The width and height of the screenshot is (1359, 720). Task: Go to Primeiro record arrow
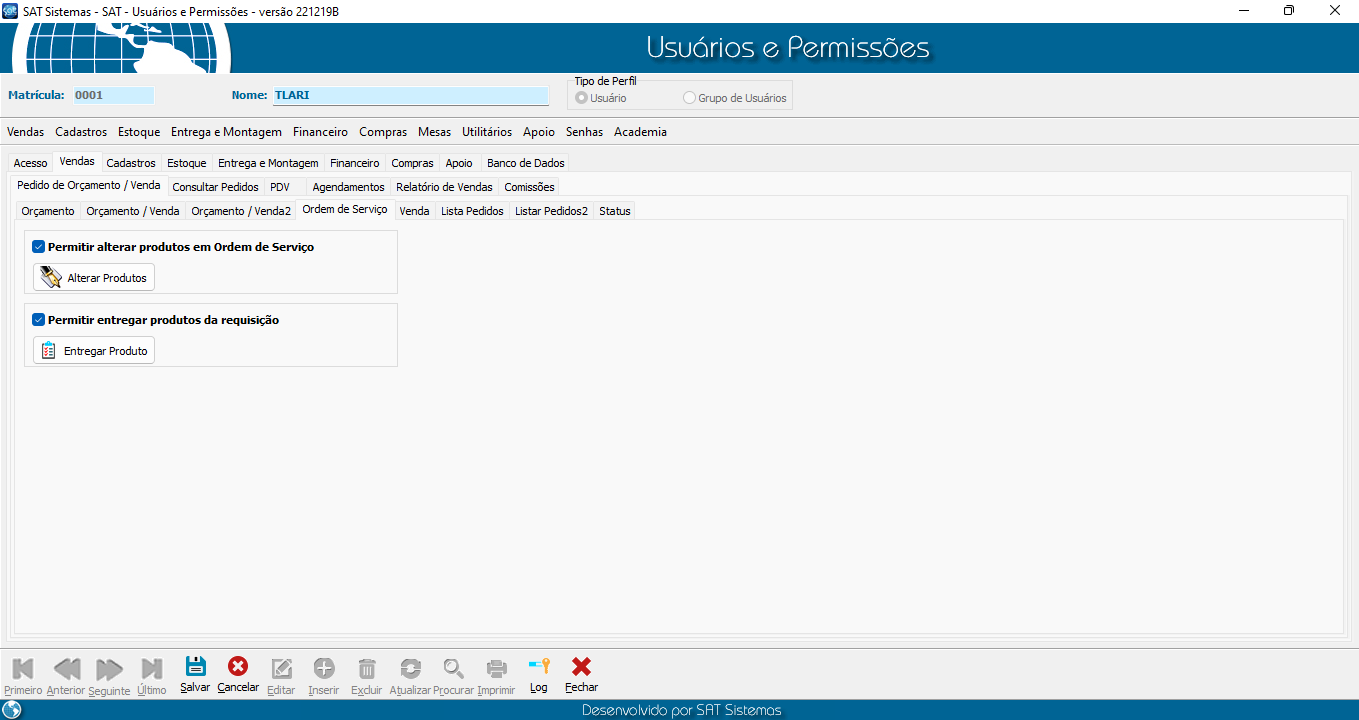(x=23, y=669)
